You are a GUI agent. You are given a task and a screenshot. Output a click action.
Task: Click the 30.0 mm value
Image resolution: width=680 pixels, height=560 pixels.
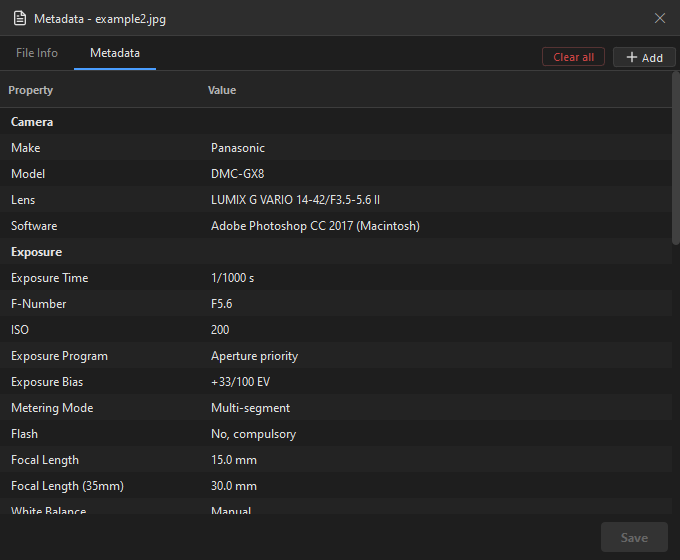tap(234, 486)
